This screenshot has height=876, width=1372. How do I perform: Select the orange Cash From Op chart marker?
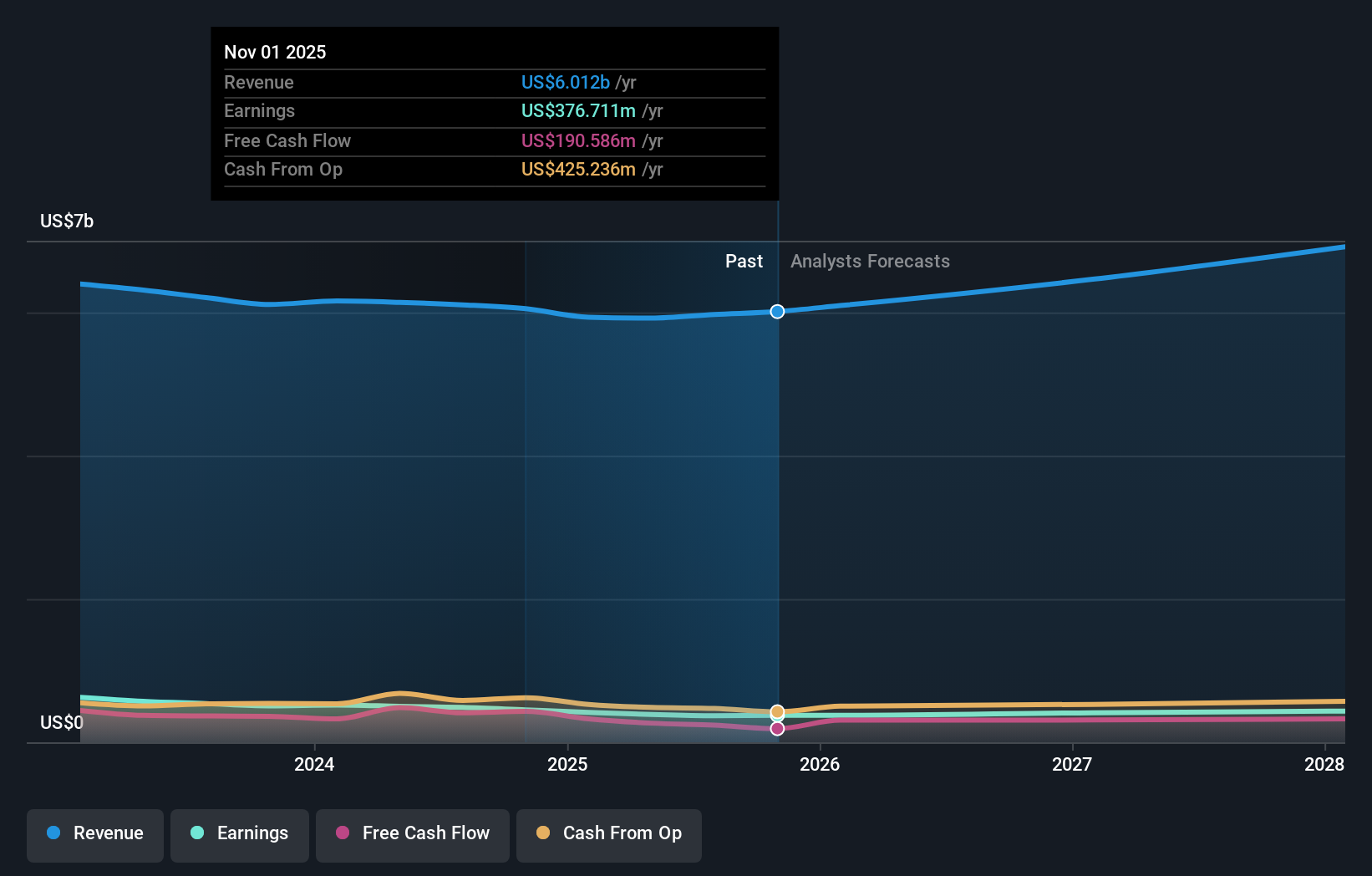[x=777, y=711]
